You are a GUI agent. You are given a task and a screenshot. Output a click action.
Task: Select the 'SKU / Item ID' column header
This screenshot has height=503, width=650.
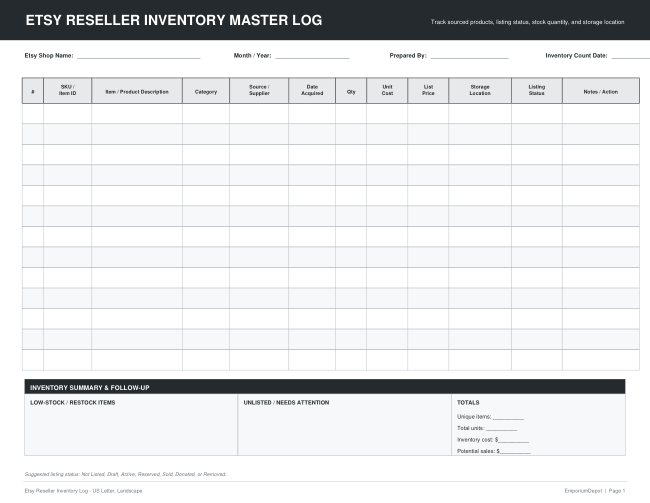68,90
